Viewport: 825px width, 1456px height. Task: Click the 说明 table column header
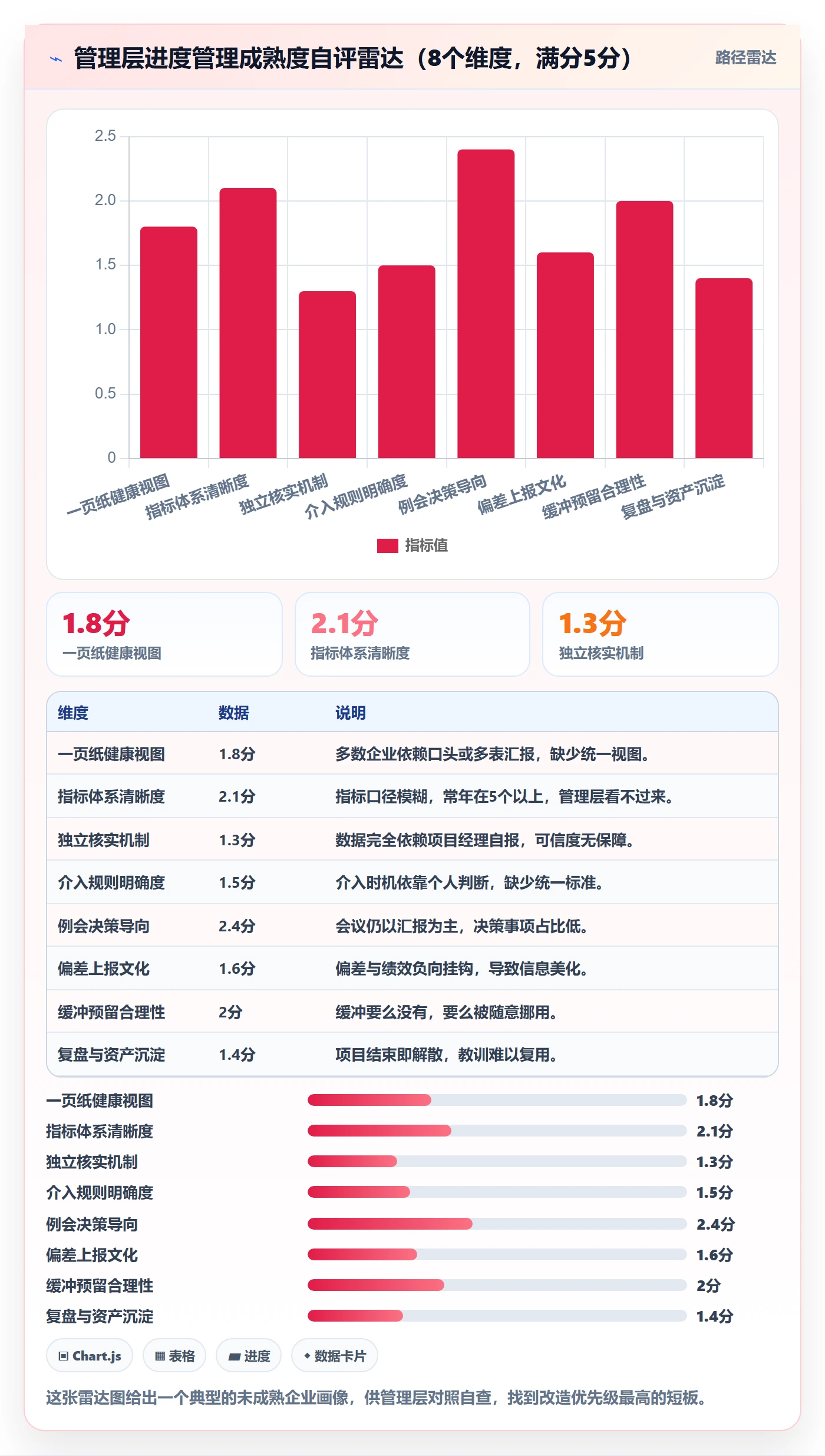click(x=351, y=713)
